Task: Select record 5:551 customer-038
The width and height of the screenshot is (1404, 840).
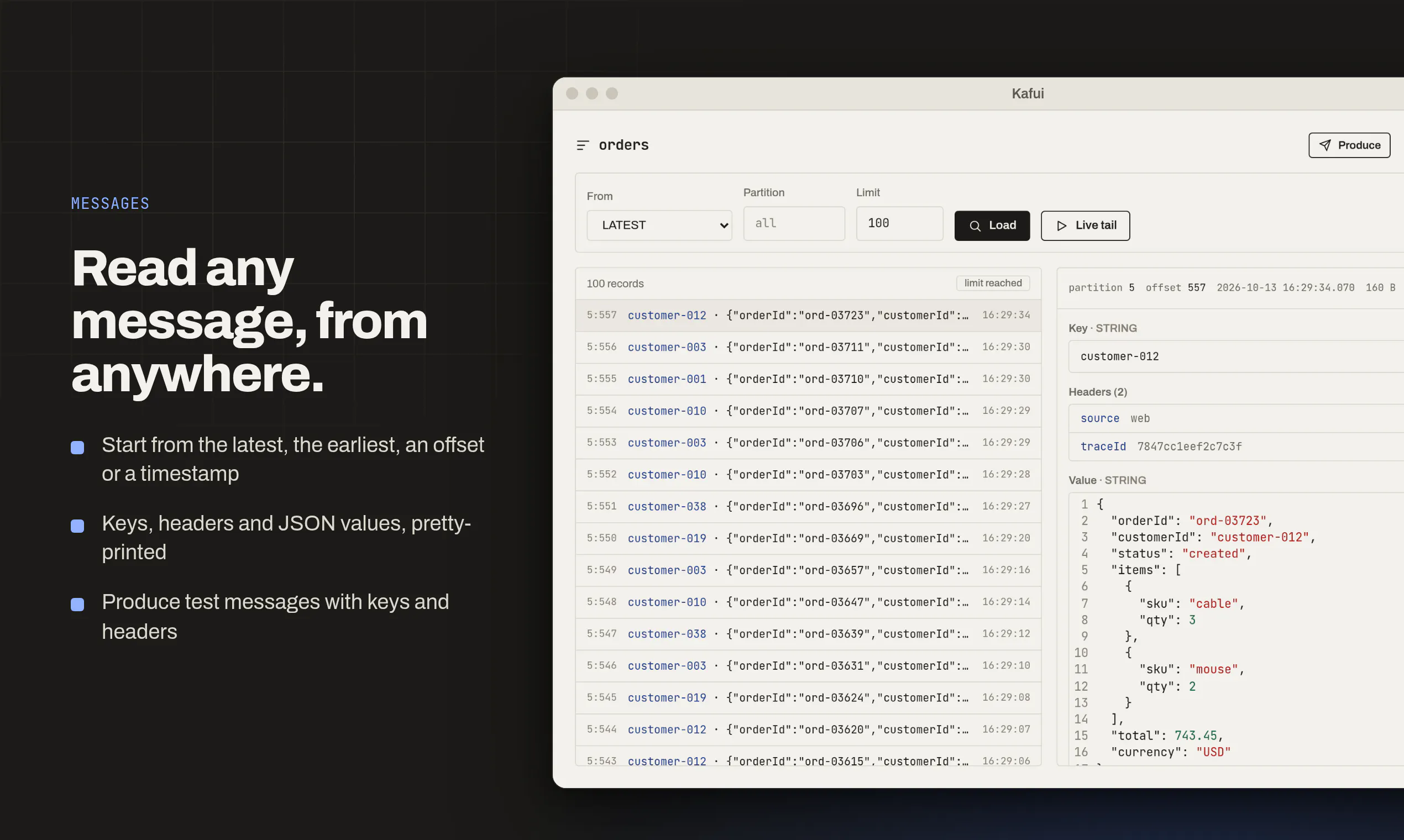Action: click(x=808, y=507)
